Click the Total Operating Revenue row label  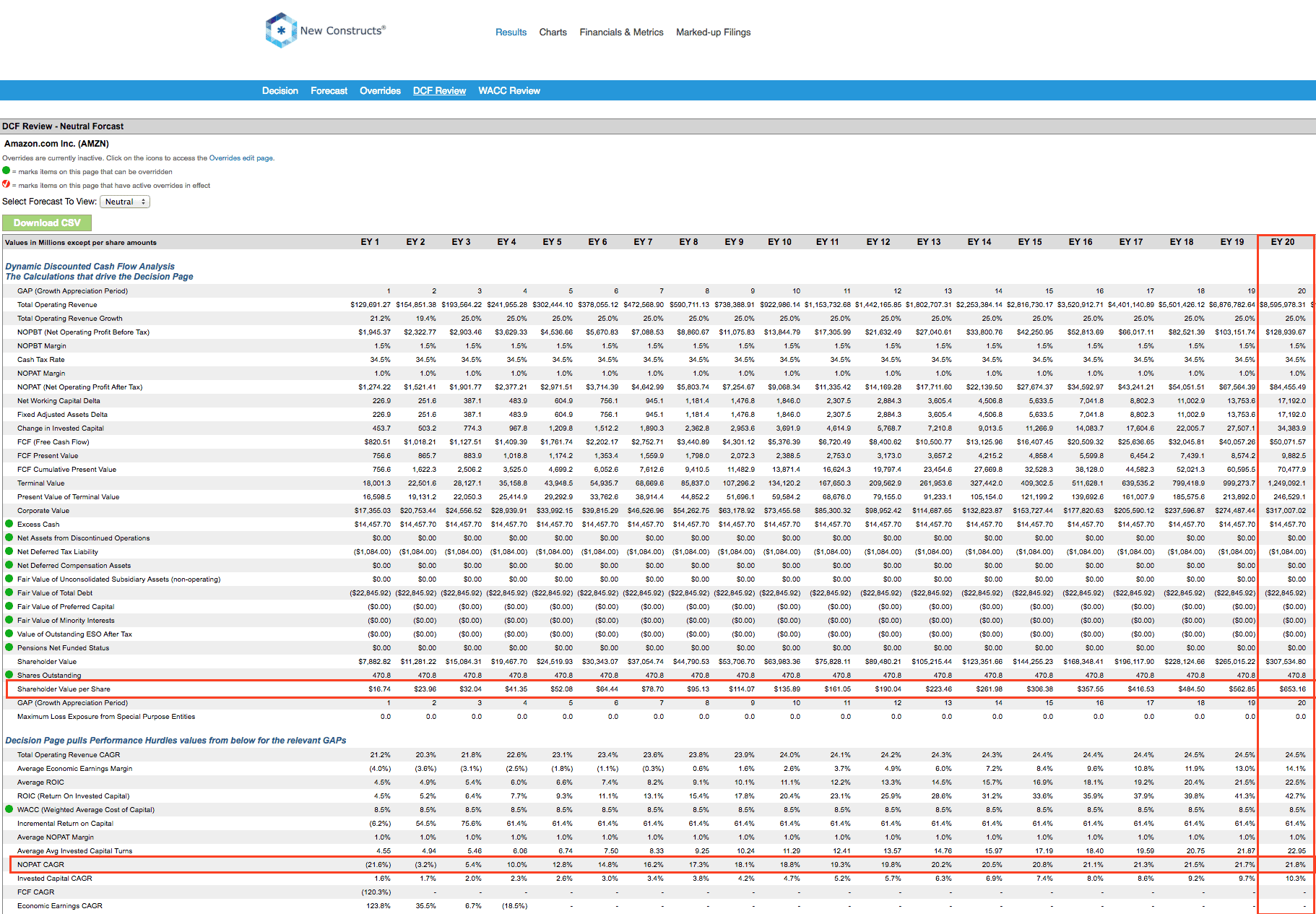pyautogui.click(x=56, y=304)
